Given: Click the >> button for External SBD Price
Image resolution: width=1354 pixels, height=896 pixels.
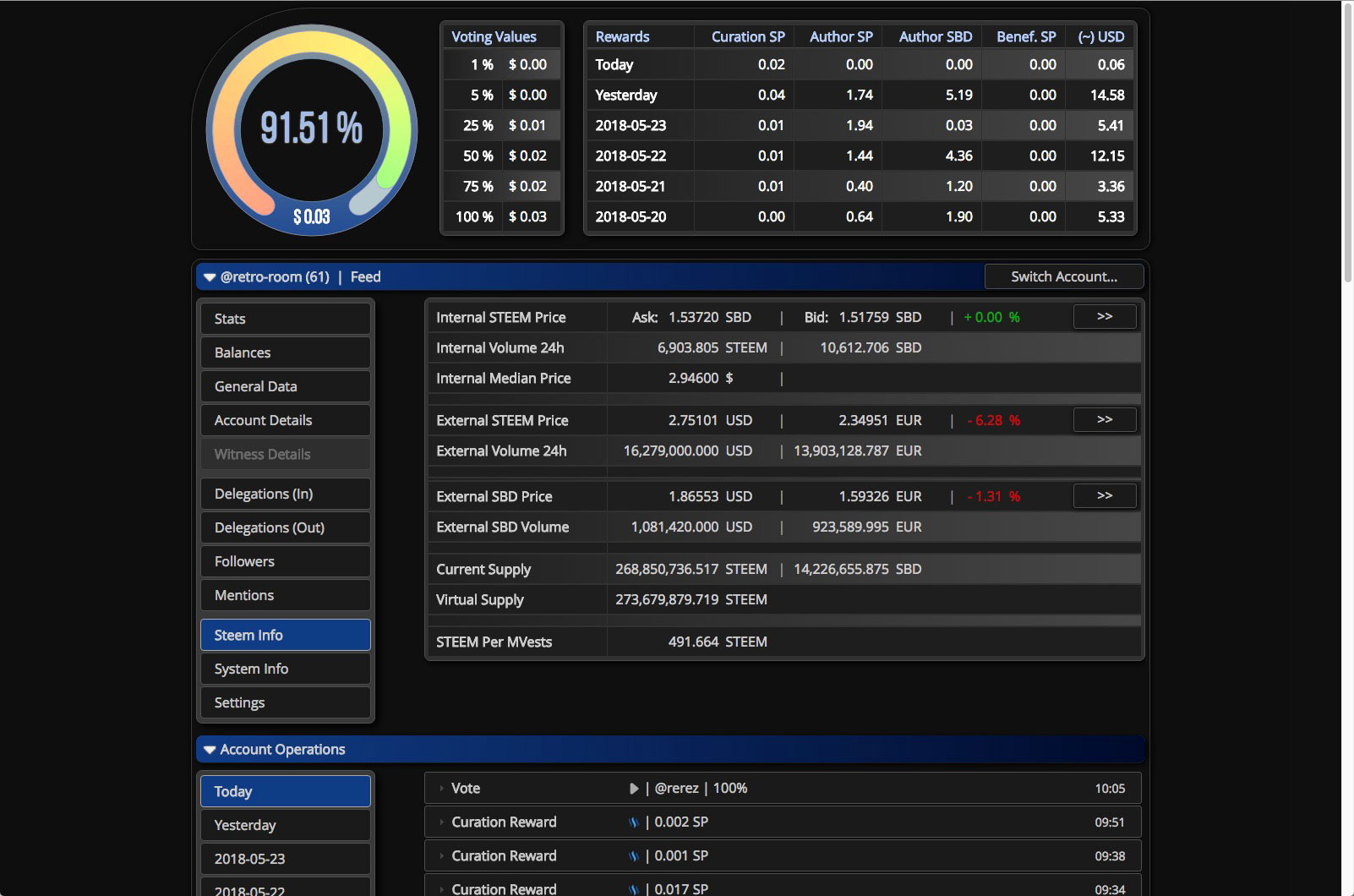Looking at the screenshot, I should click(1105, 496).
